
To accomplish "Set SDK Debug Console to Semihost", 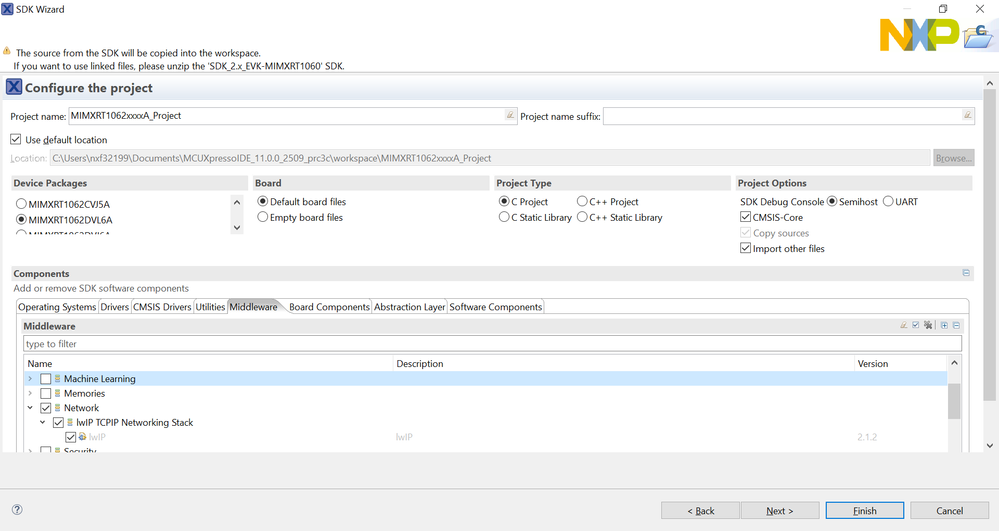I will 831,201.
